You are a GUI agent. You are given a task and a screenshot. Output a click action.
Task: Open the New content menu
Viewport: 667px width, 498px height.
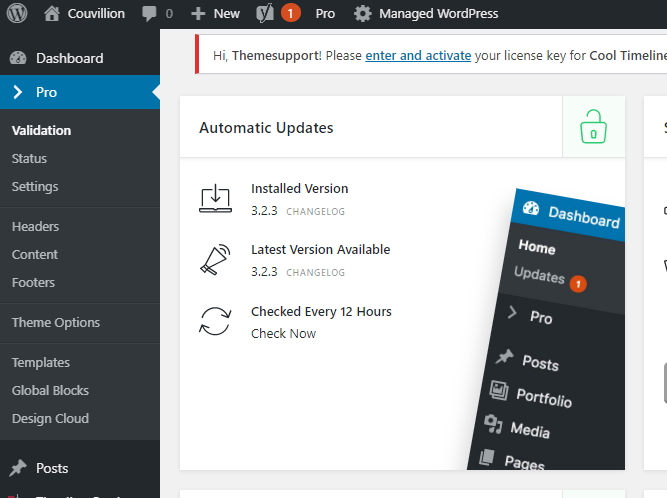[226, 14]
